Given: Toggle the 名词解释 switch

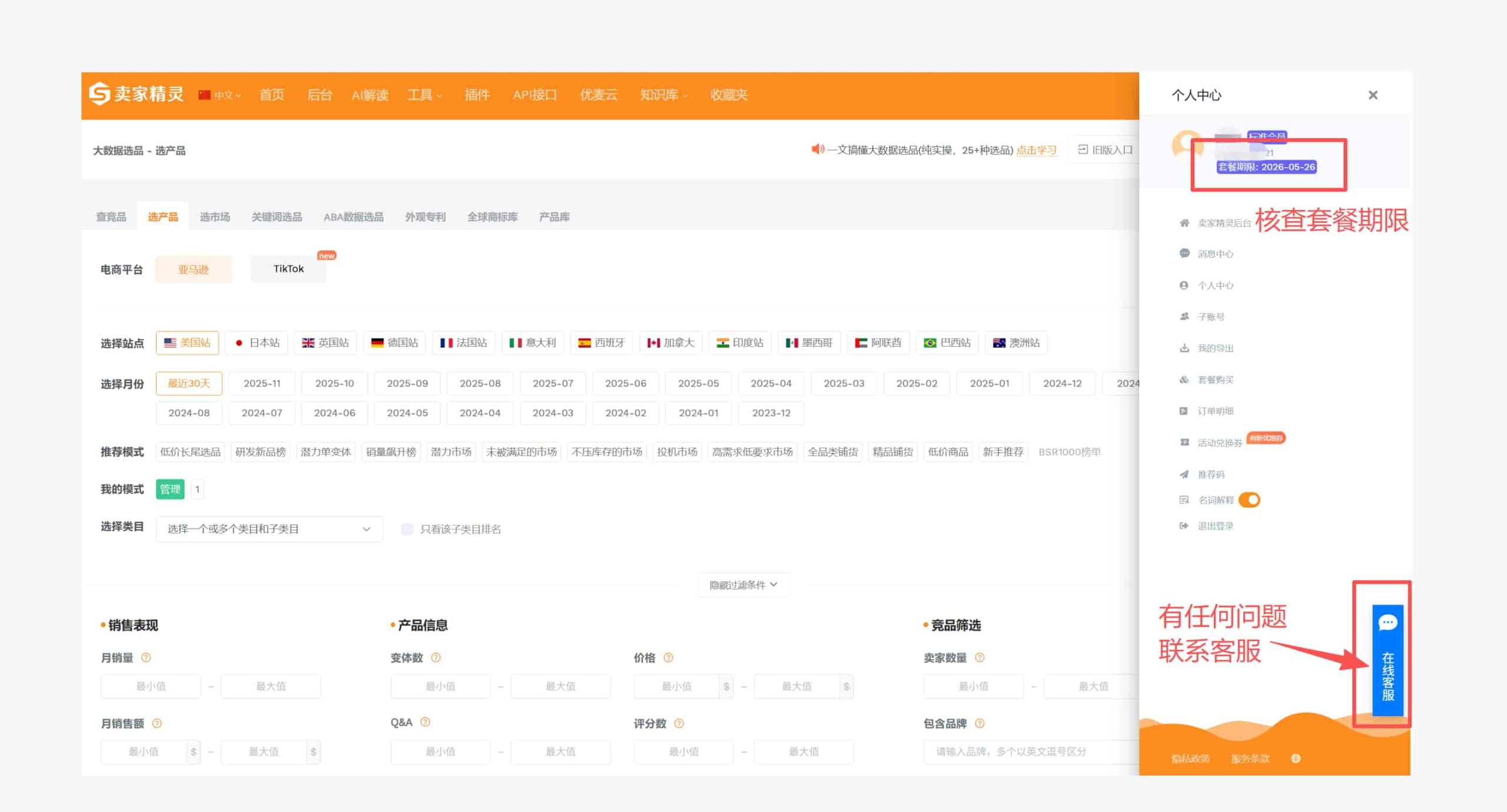Looking at the screenshot, I should coord(1249,500).
